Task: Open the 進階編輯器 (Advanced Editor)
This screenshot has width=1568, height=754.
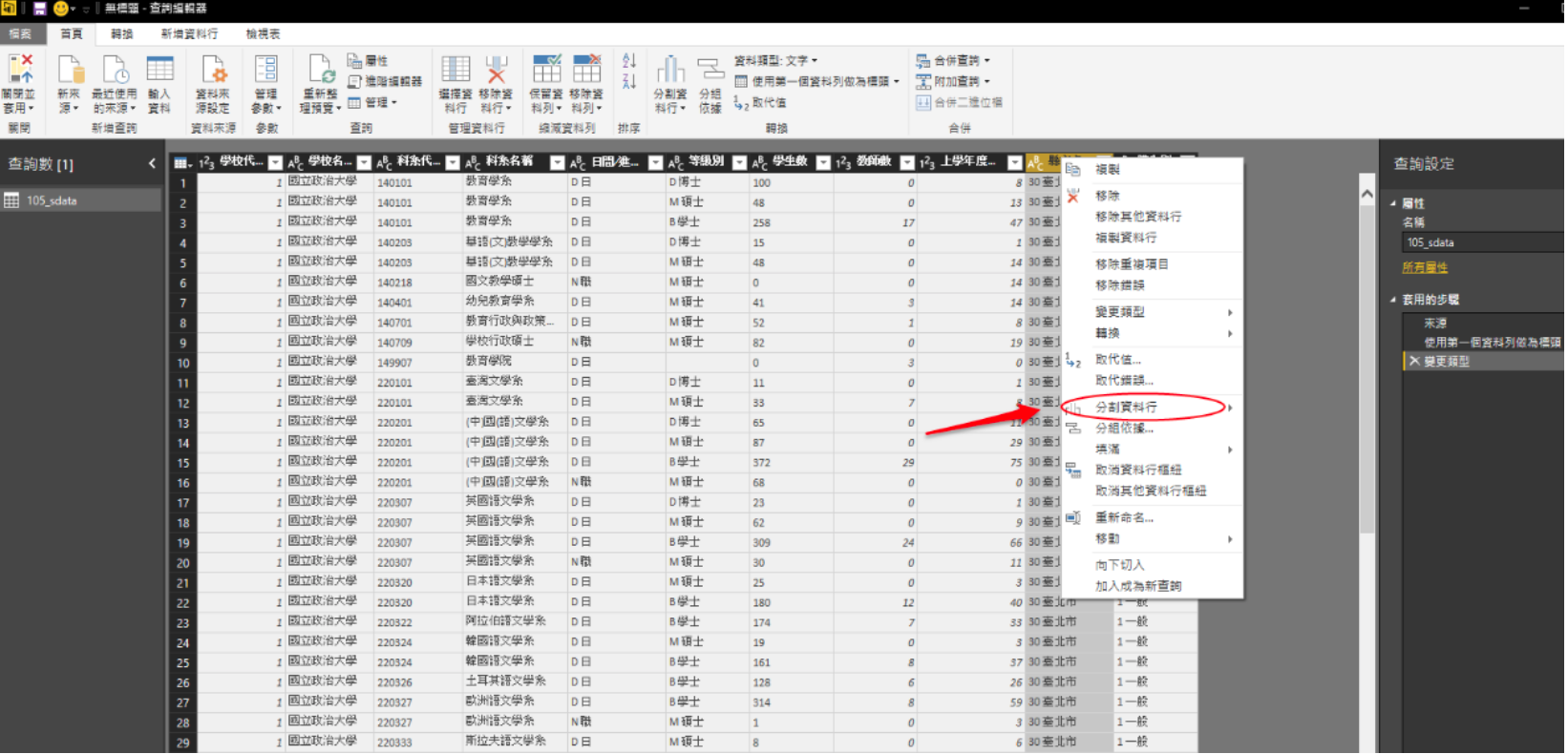Action: pos(385,81)
